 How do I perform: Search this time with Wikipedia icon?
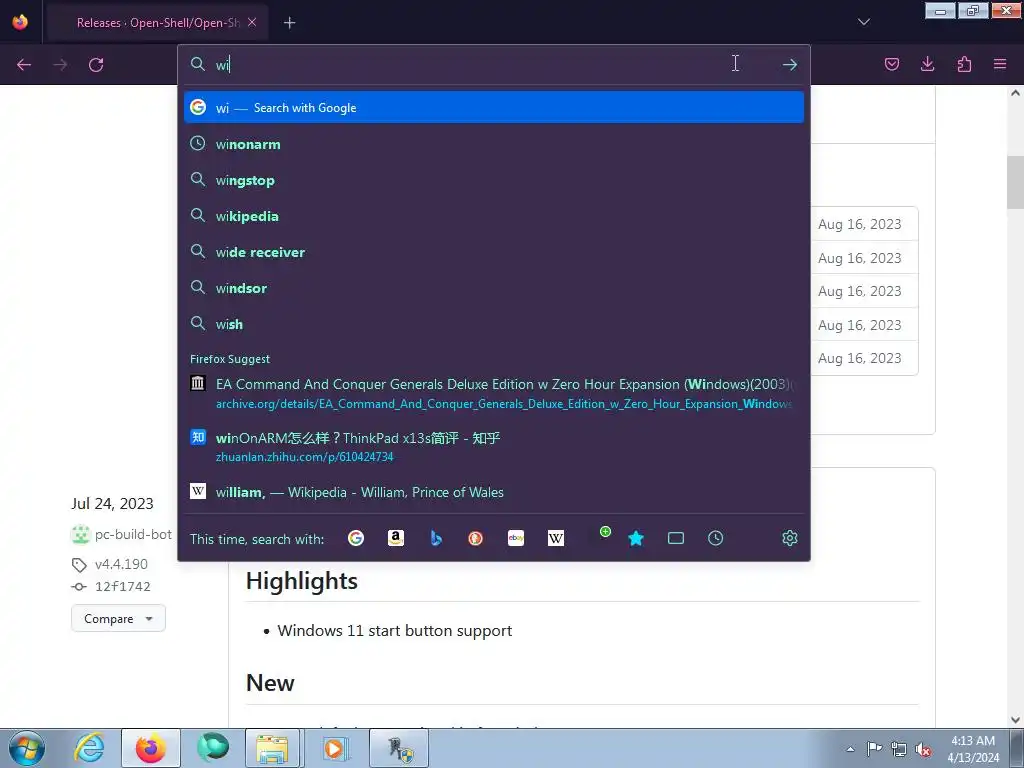(556, 538)
